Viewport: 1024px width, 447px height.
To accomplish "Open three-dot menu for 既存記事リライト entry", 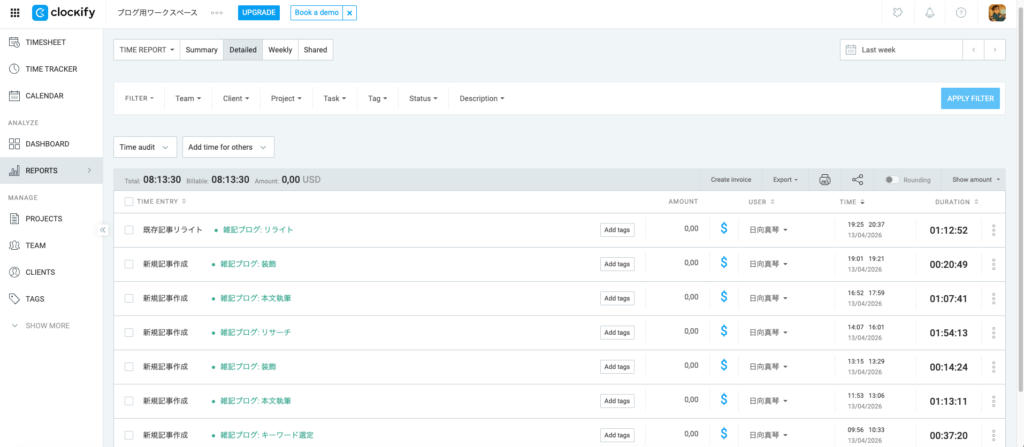I will click(993, 230).
